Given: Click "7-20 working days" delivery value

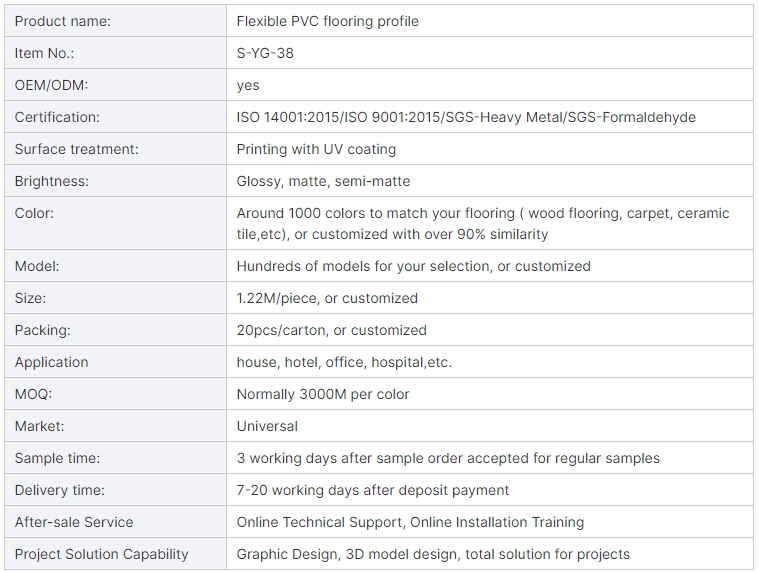Looking at the screenshot, I should pyautogui.click(x=373, y=490).
